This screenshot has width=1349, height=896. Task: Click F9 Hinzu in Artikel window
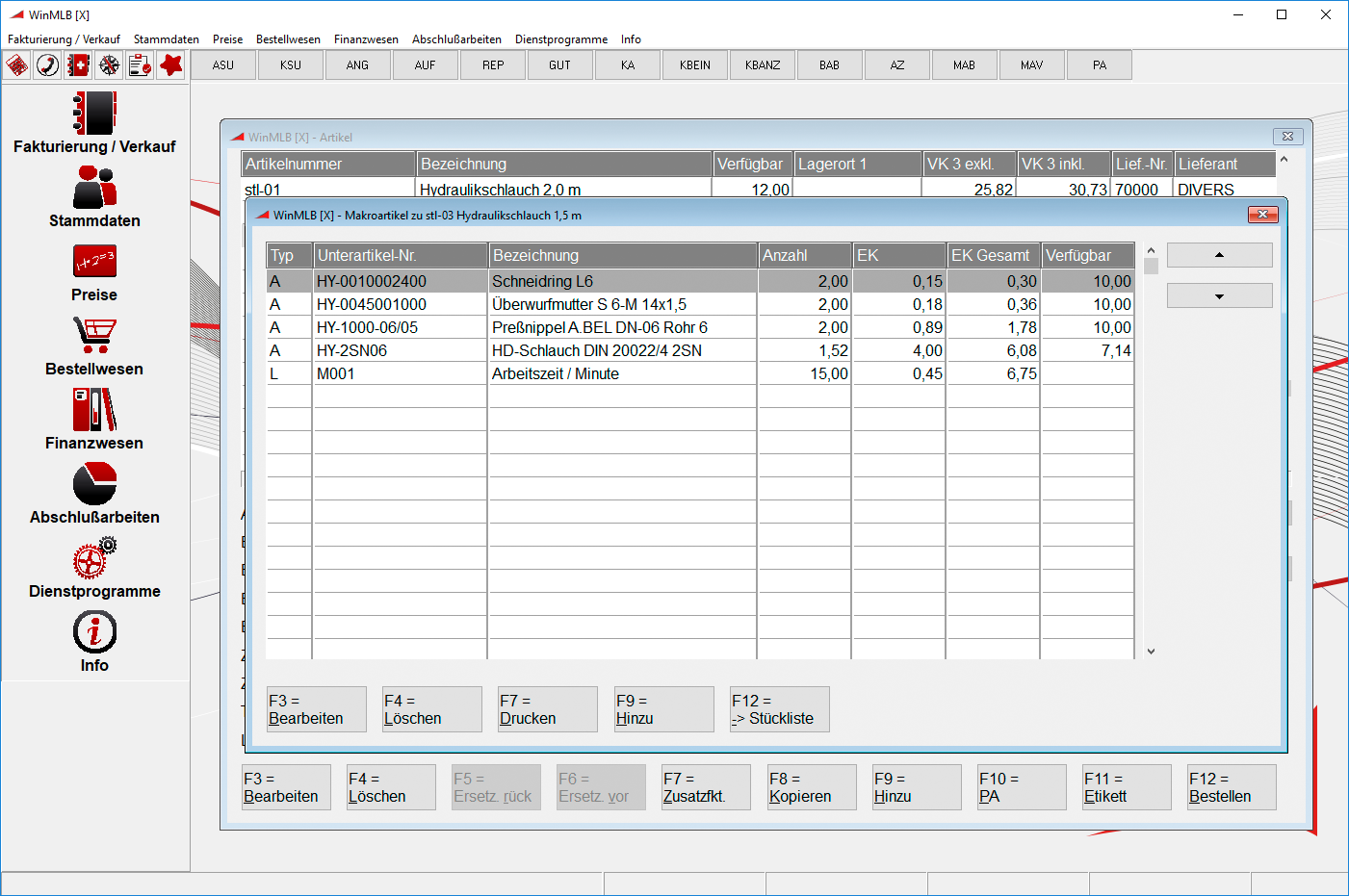coord(917,787)
